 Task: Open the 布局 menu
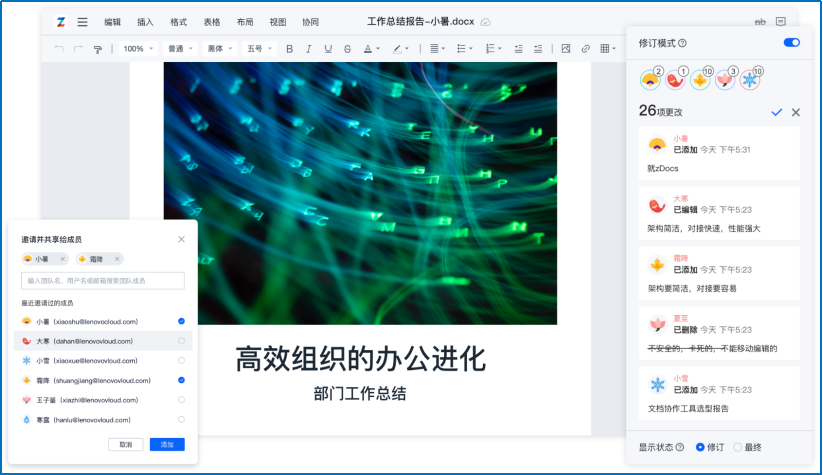[x=245, y=22]
